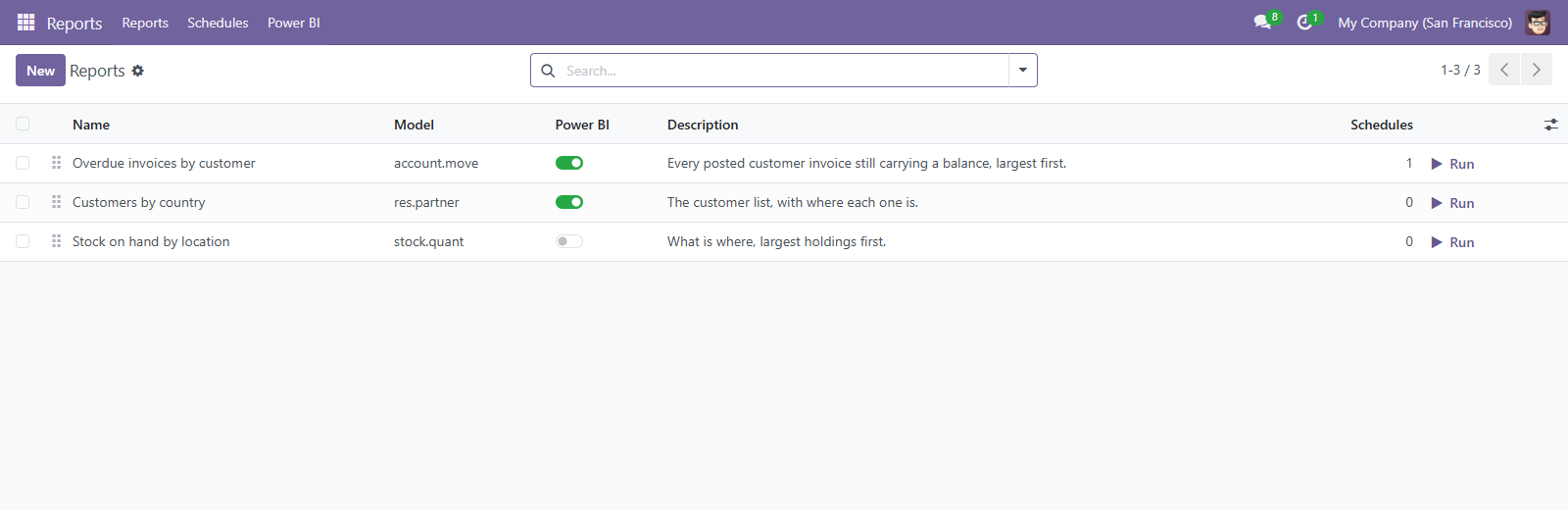Enable Power BI for Stock on hand report
1568x510 pixels.
pyautogui.click(x=569, y=241)
